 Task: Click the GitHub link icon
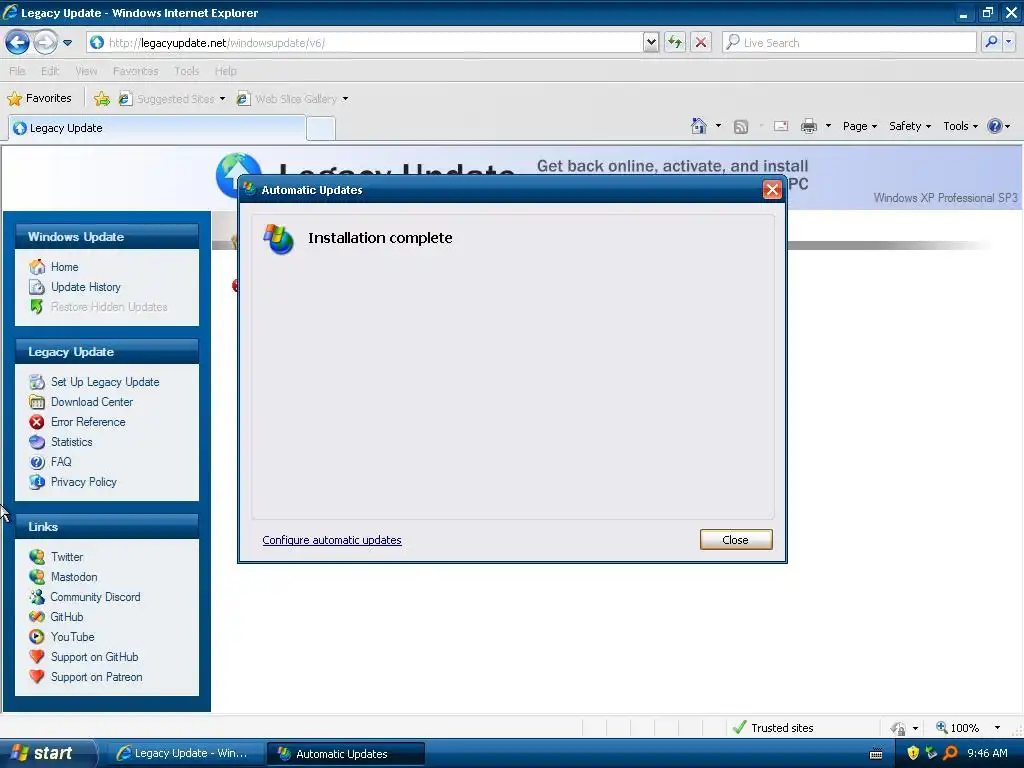pyautogui.click(x=37, y=617)
